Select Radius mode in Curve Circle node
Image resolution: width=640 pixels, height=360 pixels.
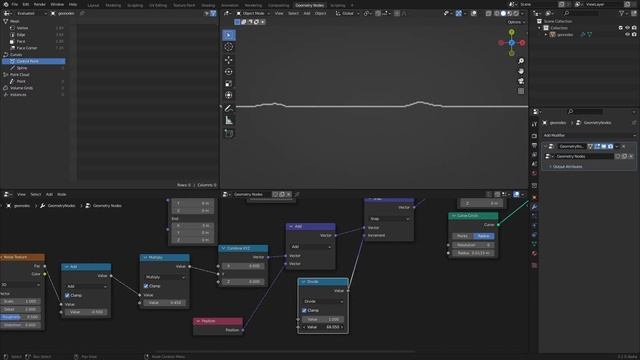click(484, 236)
